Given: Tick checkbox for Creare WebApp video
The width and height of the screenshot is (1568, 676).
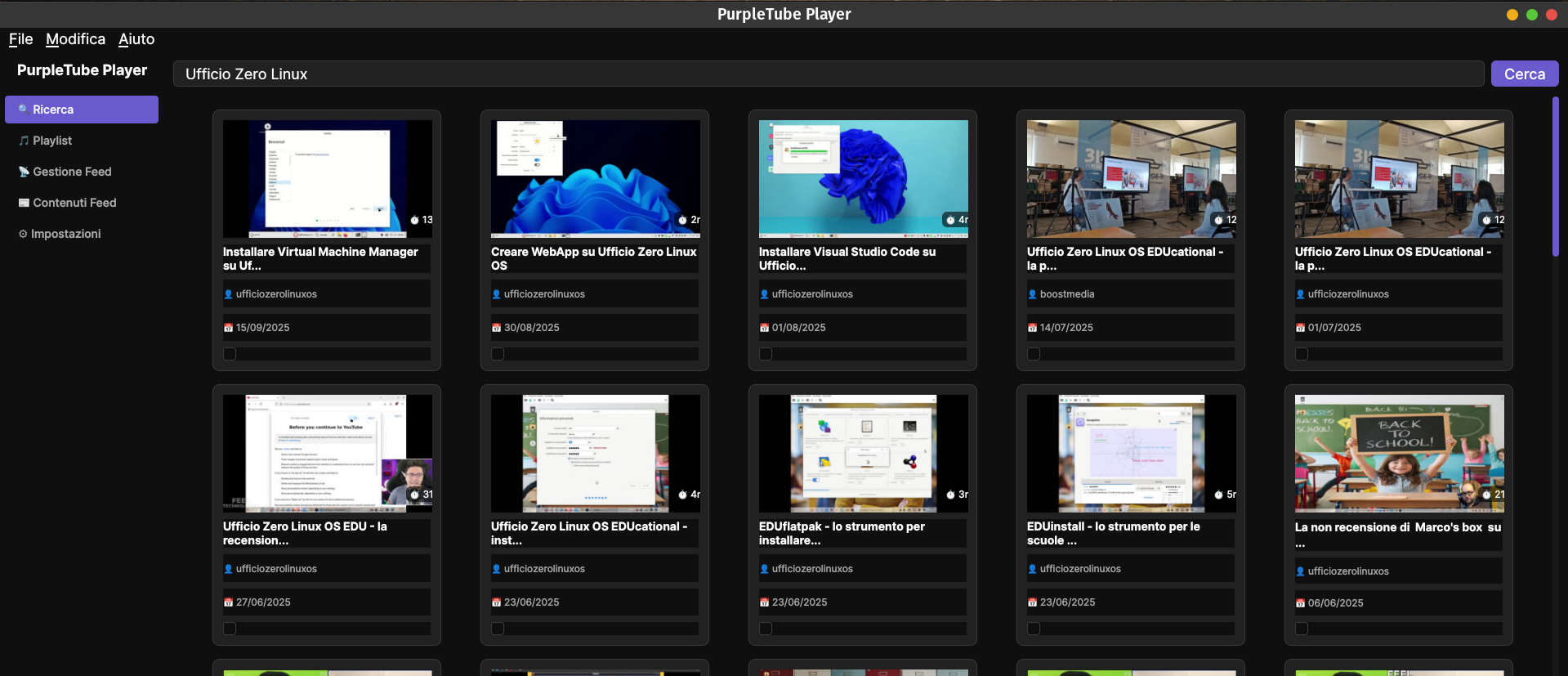Looking at the screenshot, I should (498, 354).
